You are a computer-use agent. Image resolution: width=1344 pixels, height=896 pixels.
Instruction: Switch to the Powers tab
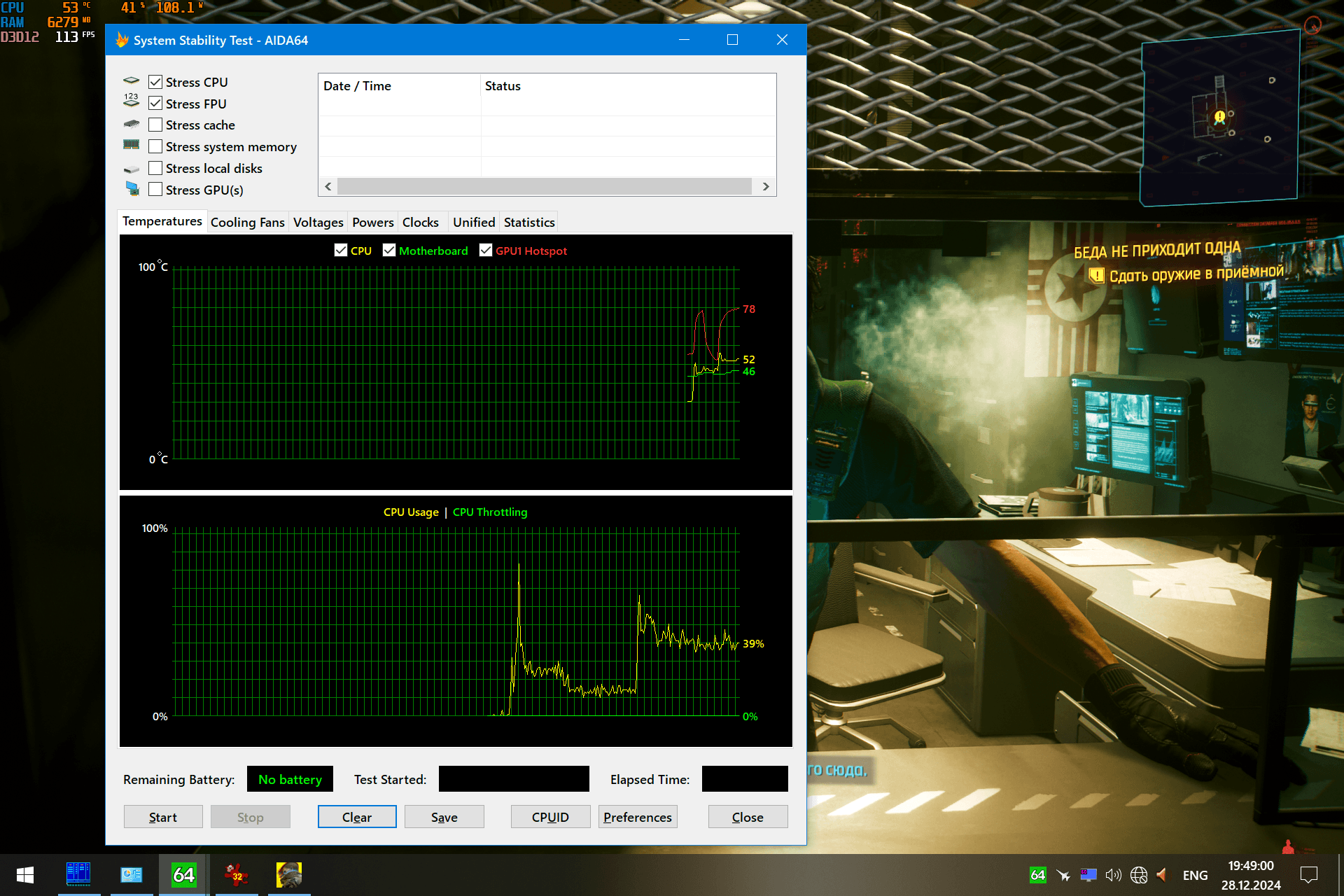click(x=373, y=223)
